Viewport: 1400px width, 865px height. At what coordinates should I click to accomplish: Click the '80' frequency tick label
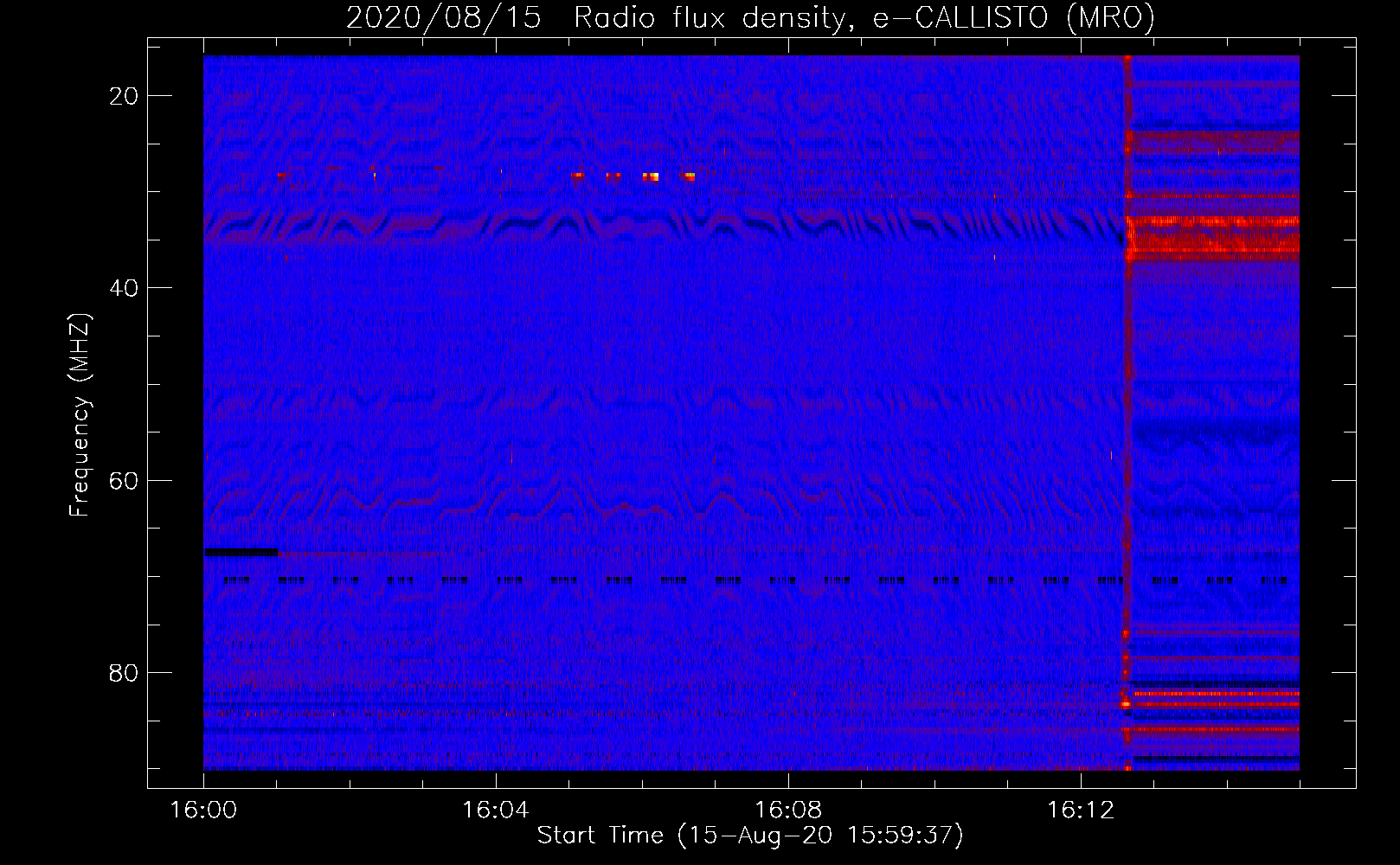[x=125, y=672]
